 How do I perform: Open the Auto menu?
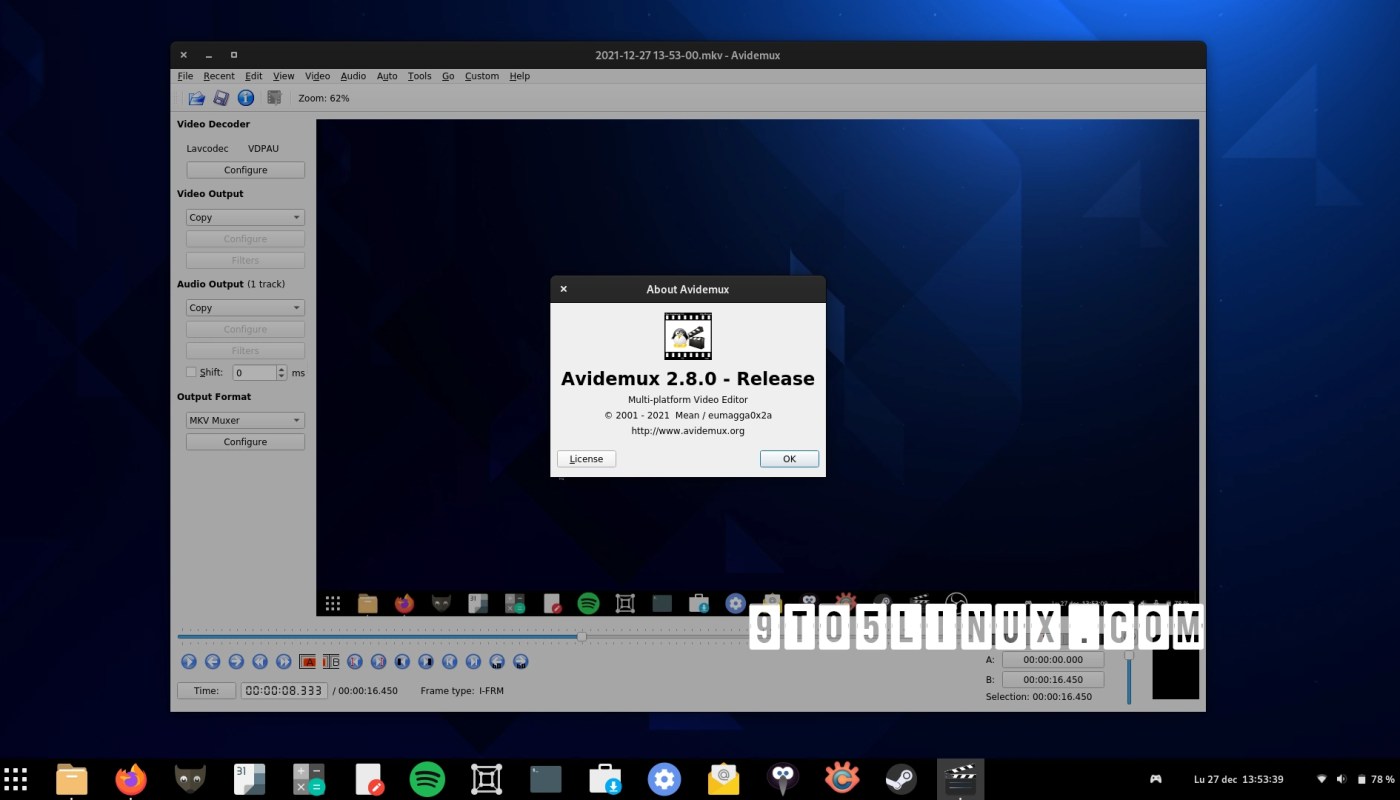coord(387,76)
